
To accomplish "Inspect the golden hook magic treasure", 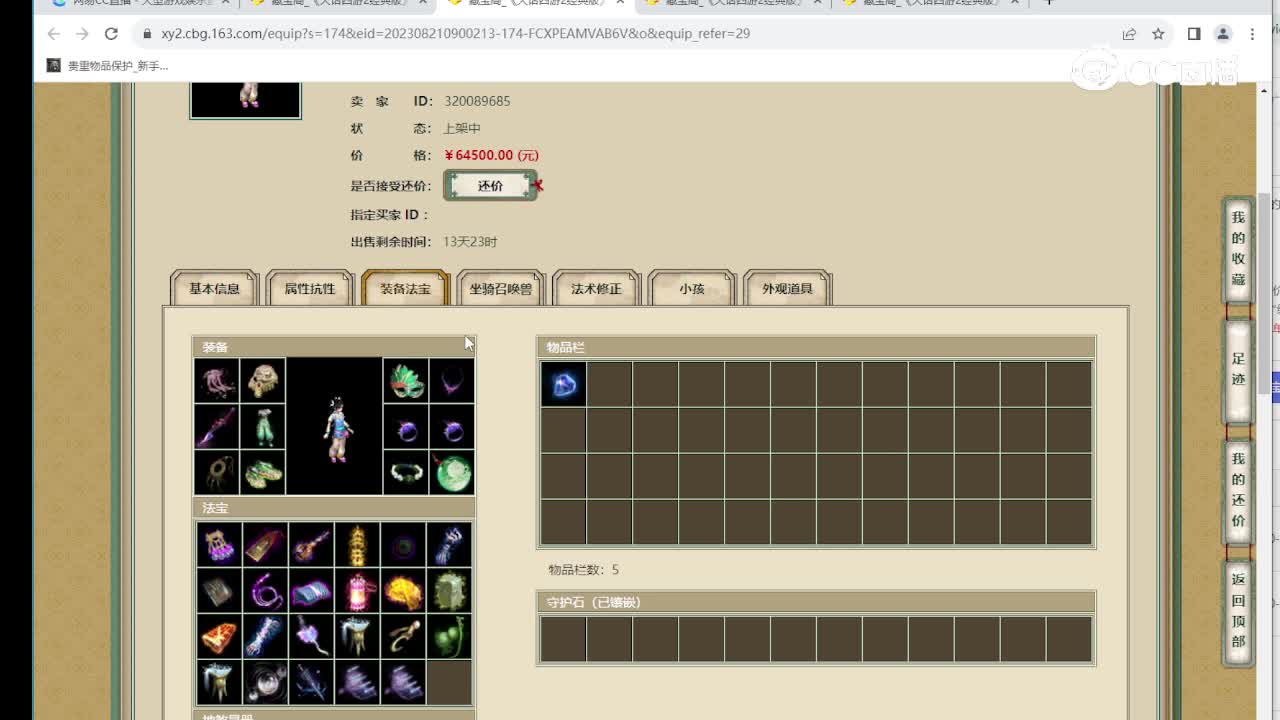I will coord(403,637).
